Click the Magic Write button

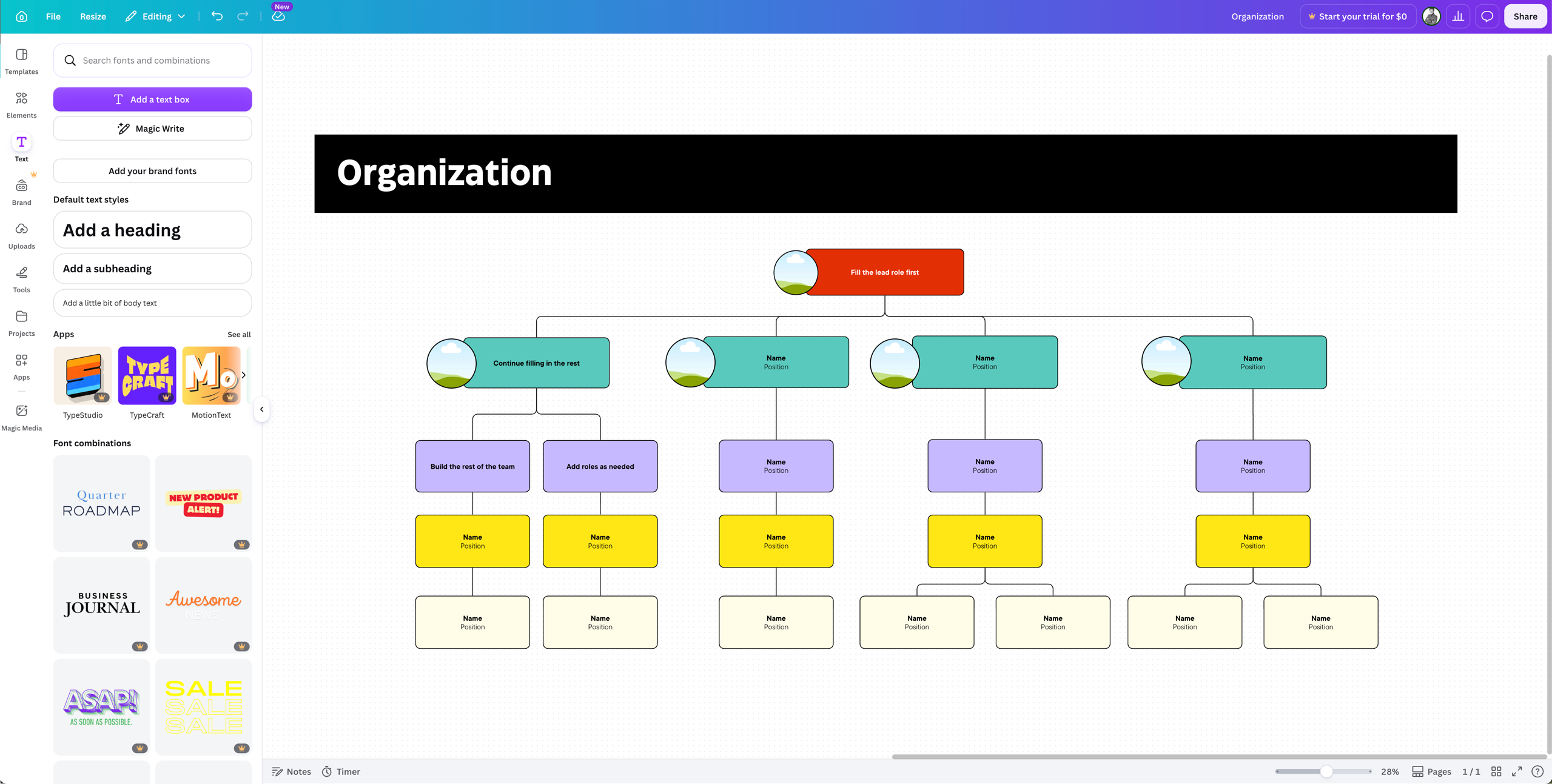pyautogui.click(x=153, y=129)
